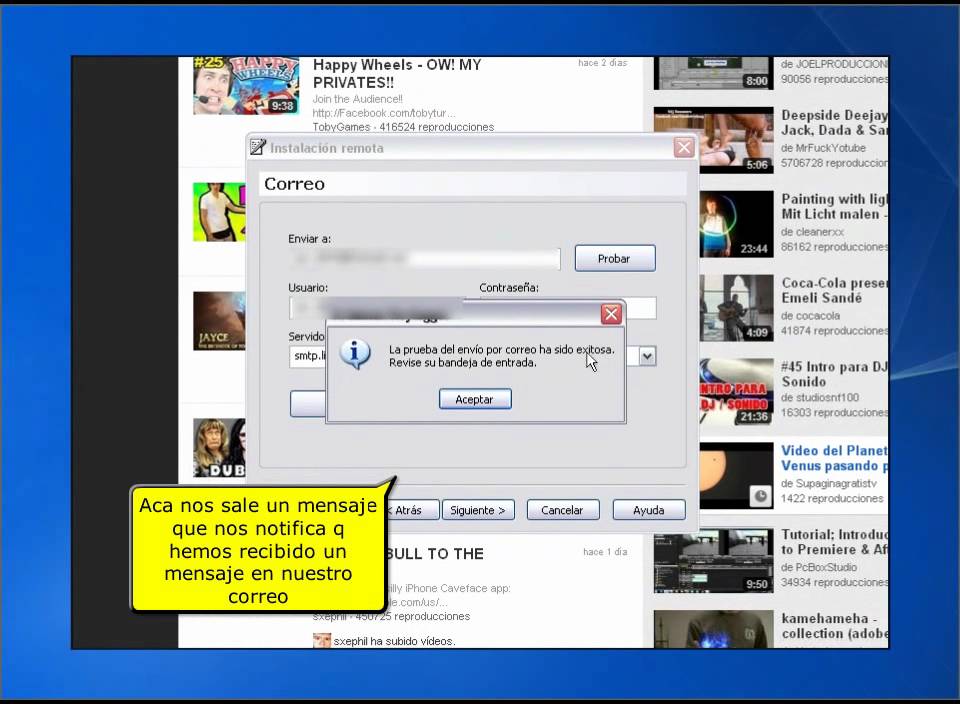Open kamehameha video thumbnail
The width and height of the screenshot is (960, 704).
[x=714, y=629]
